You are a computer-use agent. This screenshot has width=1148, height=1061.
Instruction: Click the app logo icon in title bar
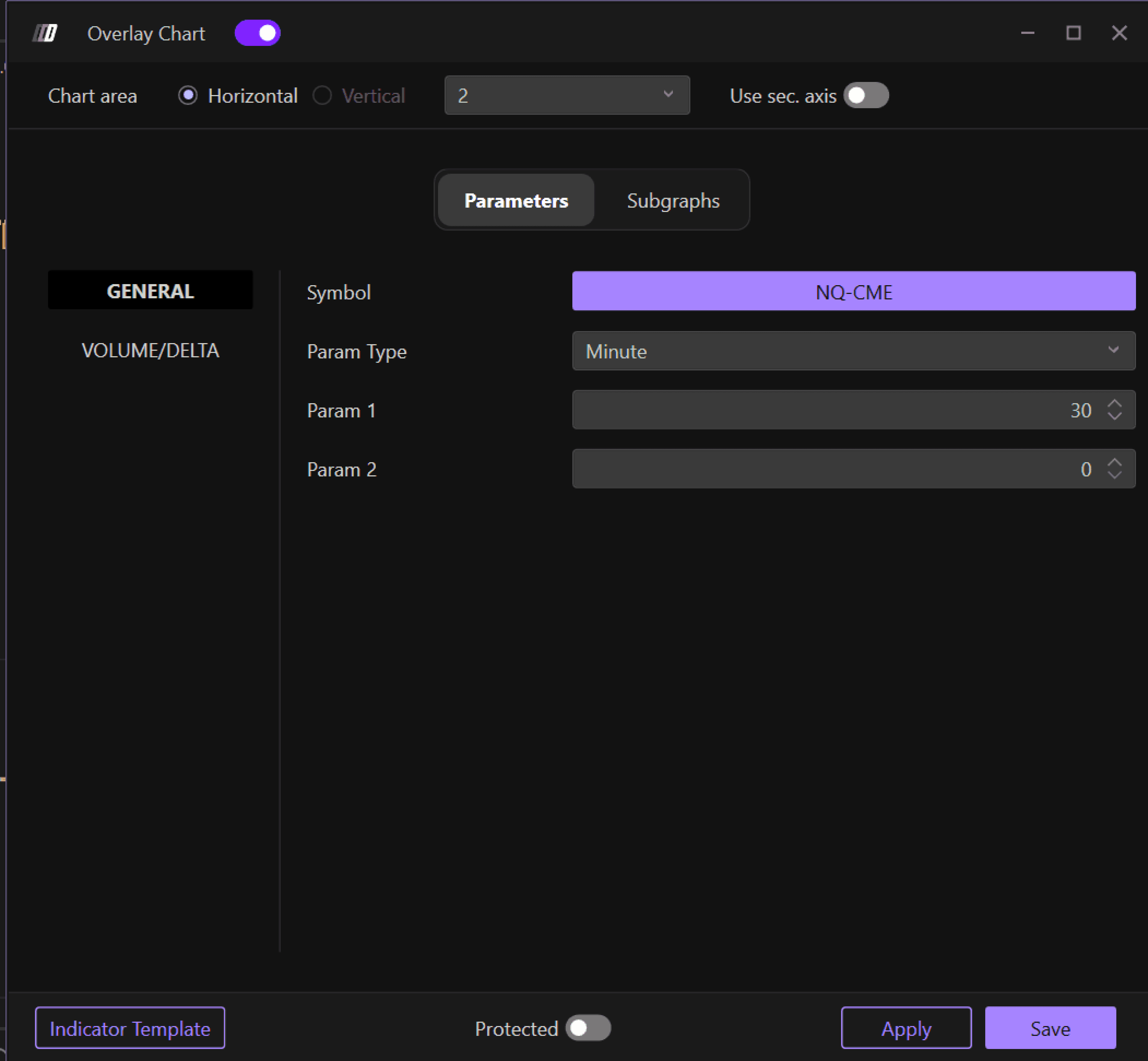tap(45, 33)
